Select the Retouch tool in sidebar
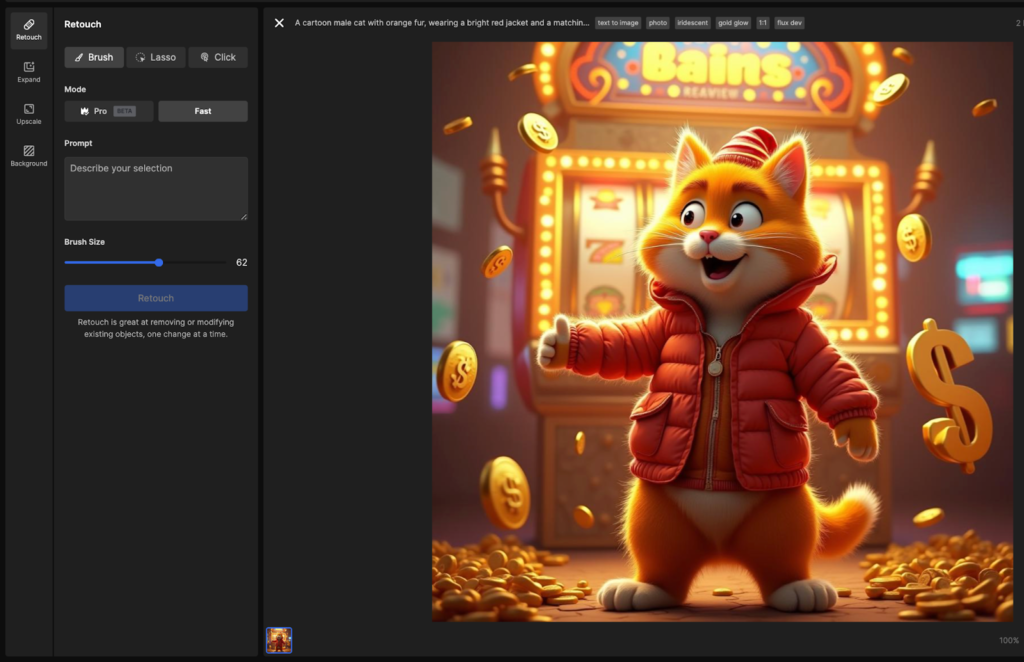The width and height of the screenshot is (1024, 662). click(29, 29)
